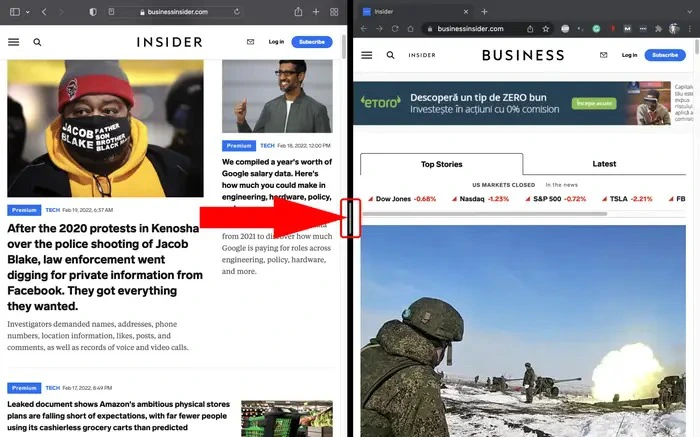Click Subscribe button in Safari window
Image resolution: width=700 pixels, height=437 pixels.
pyautogui.click(x=312, y=42)
